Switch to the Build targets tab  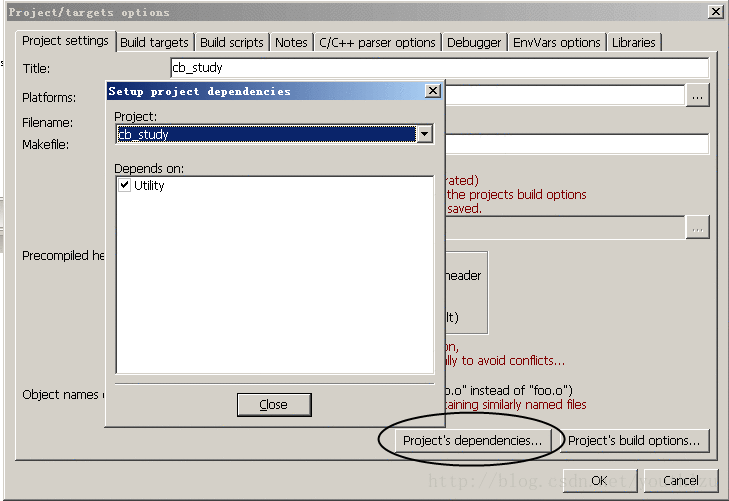pos(154,42)
